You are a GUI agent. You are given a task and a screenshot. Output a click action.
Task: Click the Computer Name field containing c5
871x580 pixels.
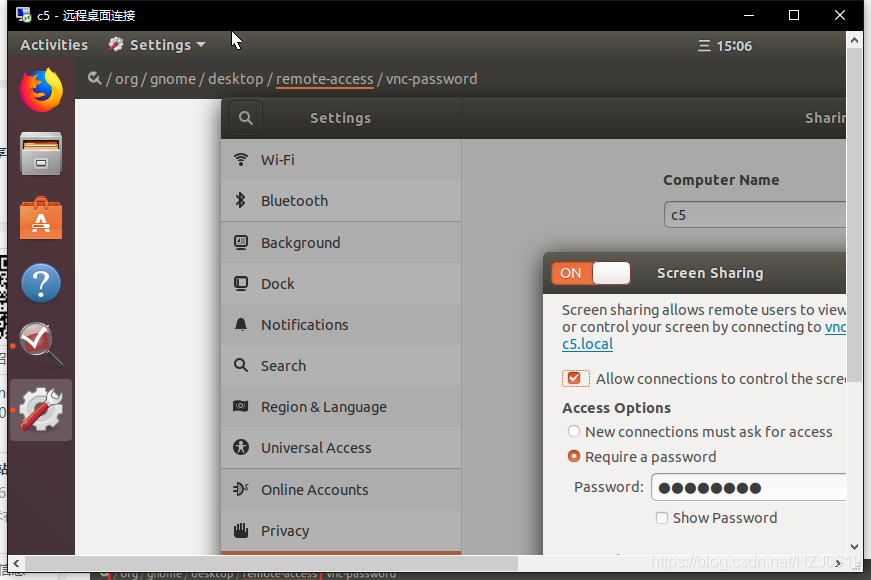tap(755, 214)
